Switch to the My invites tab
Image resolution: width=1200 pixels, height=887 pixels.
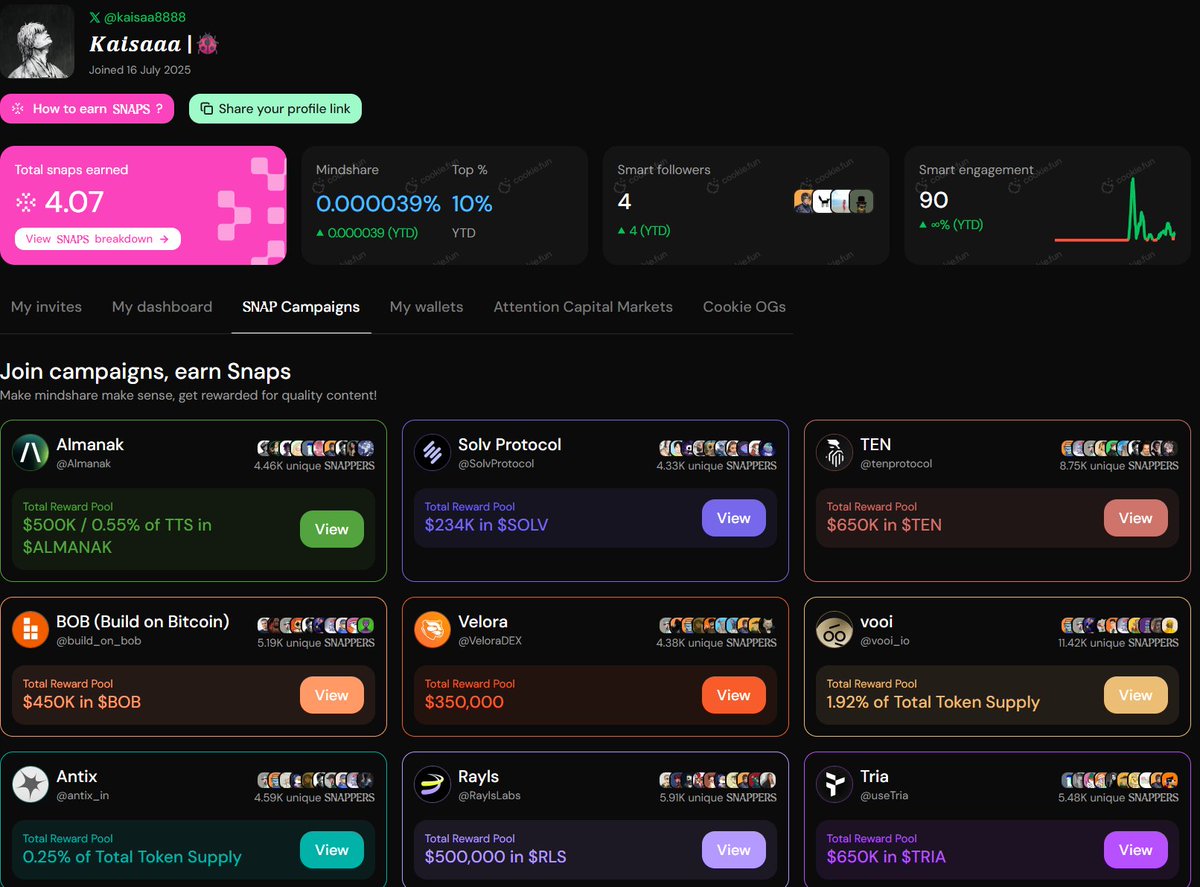[46, 307]
